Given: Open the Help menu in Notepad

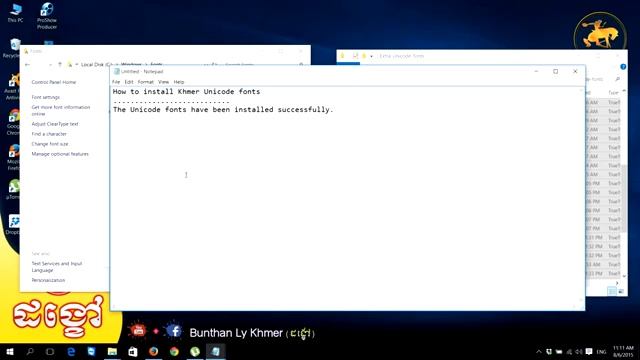Looking at the screenshot, I should click(179, 82).
